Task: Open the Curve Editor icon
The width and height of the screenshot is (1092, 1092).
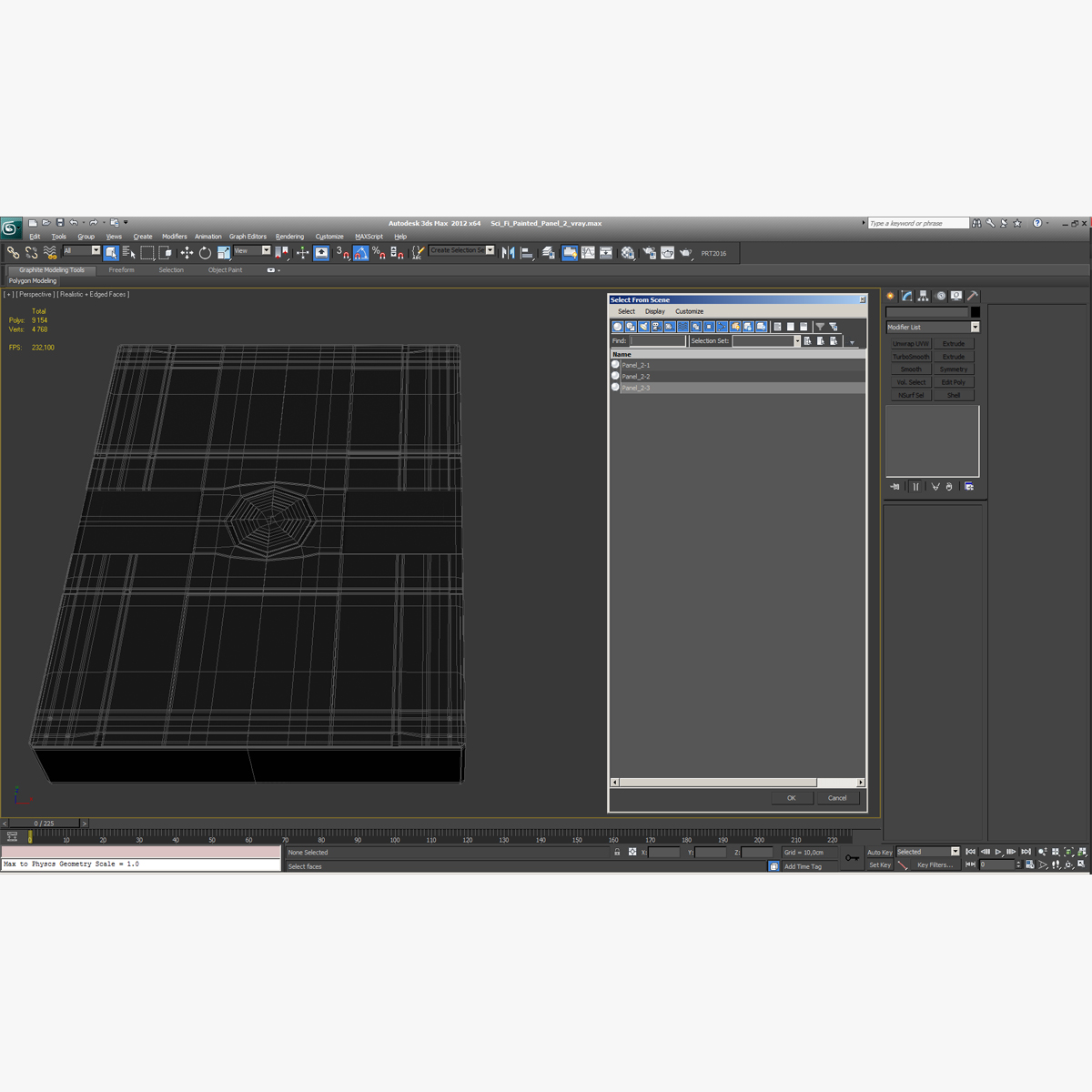Action: click(x=588, y=253)
